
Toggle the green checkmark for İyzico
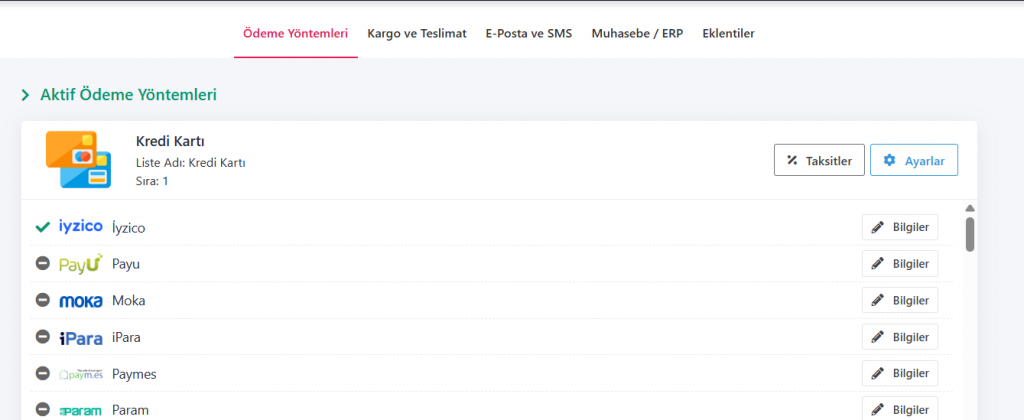(42, 227)
